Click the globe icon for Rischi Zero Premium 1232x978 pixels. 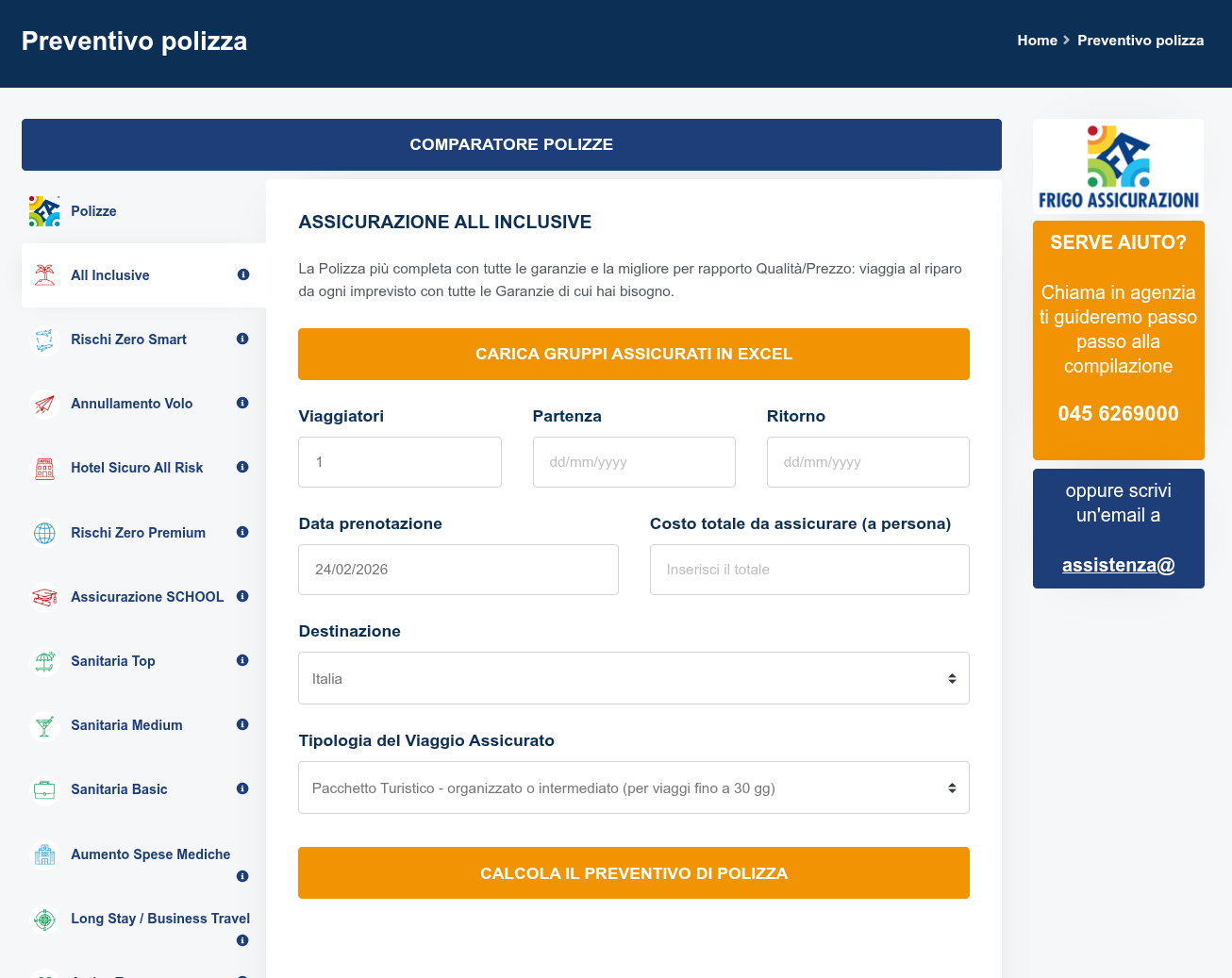click(x=44, y=533)
